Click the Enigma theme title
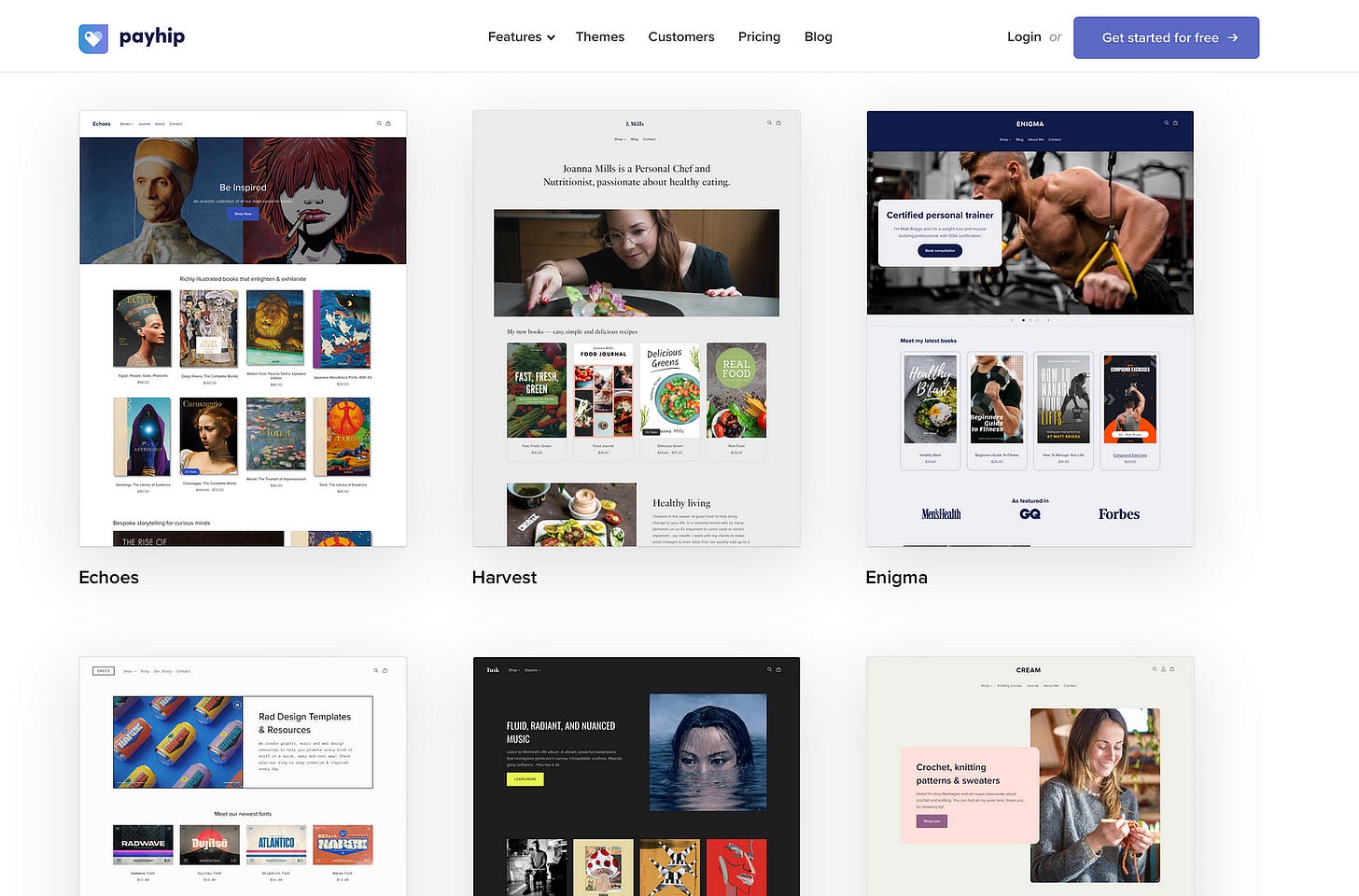 click(896, 578)
